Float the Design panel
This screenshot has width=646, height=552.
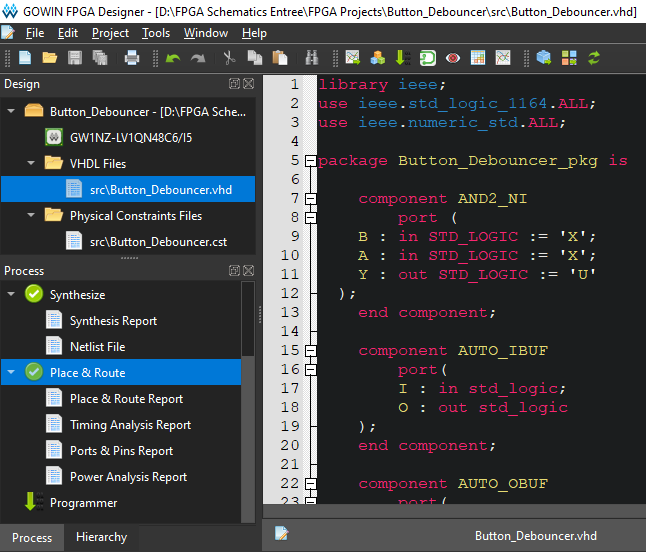(x=234, y=84)
